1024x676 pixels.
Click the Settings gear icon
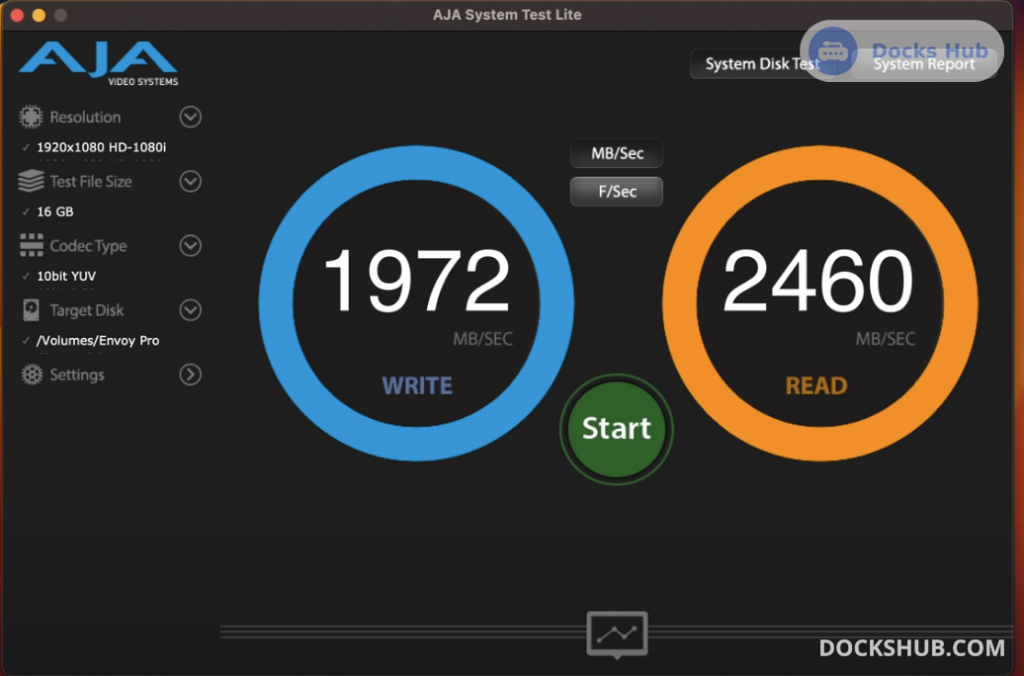tap(31, 375)
